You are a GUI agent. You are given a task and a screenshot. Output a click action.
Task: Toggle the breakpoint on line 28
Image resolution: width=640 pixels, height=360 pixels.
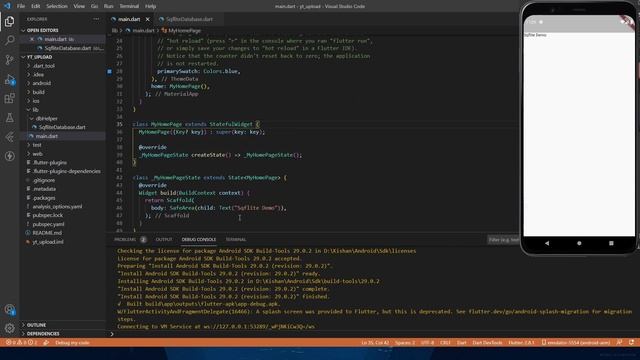pos(109,71)
